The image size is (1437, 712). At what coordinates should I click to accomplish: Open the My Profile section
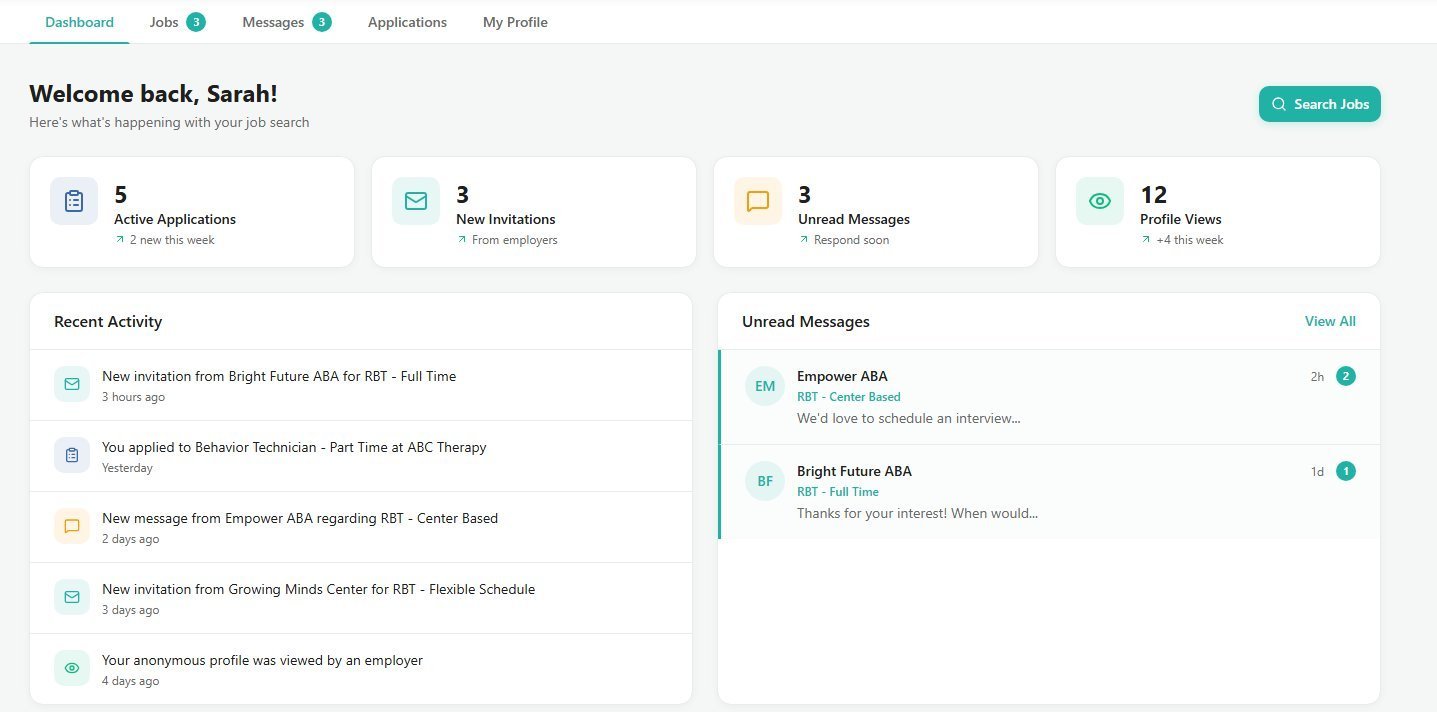click(x=514, y=21)
